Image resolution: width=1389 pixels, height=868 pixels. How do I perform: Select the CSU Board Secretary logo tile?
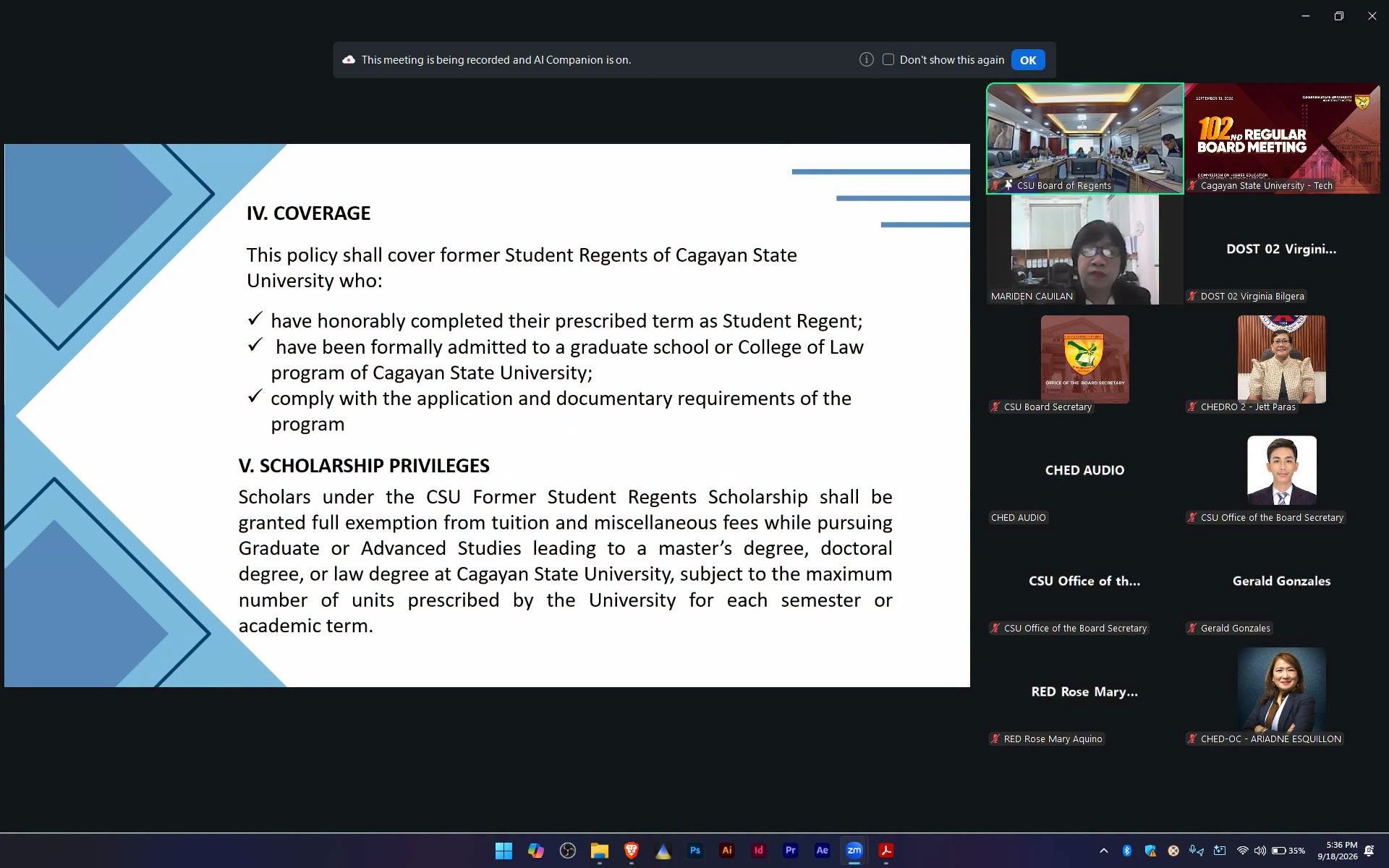coord(1084,360)
